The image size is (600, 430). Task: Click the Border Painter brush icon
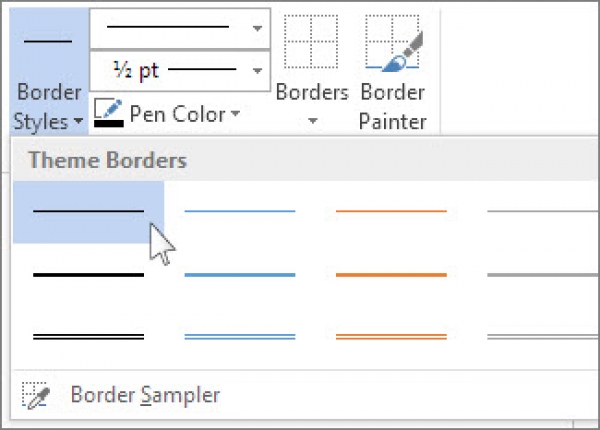[393, 44]
